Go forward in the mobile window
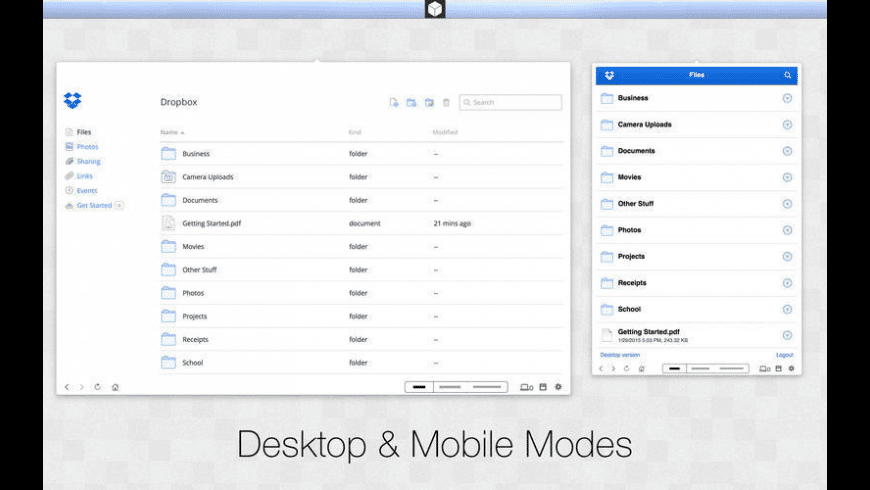The height and width of the screenshot is (490, 870). pyautogui.click(x=613, y=368)
